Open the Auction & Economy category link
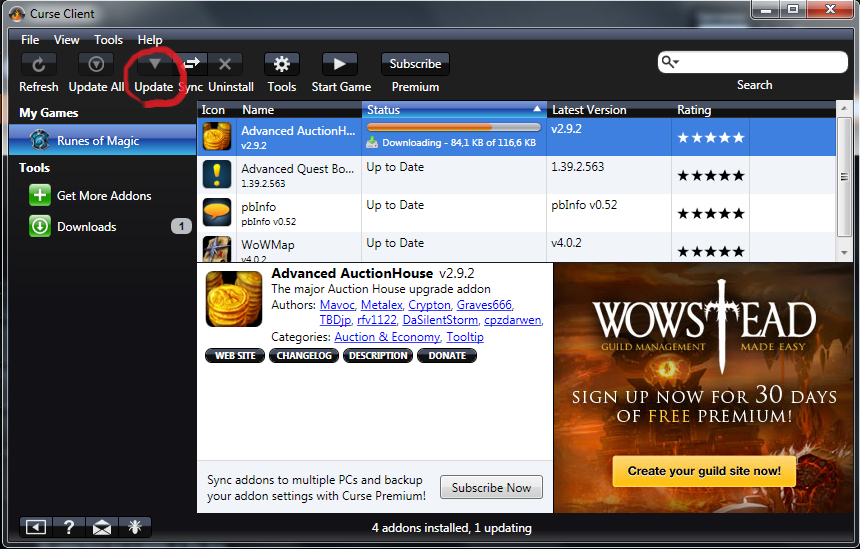The width and height of the screenshot is (860, 549). coord(387,337)
